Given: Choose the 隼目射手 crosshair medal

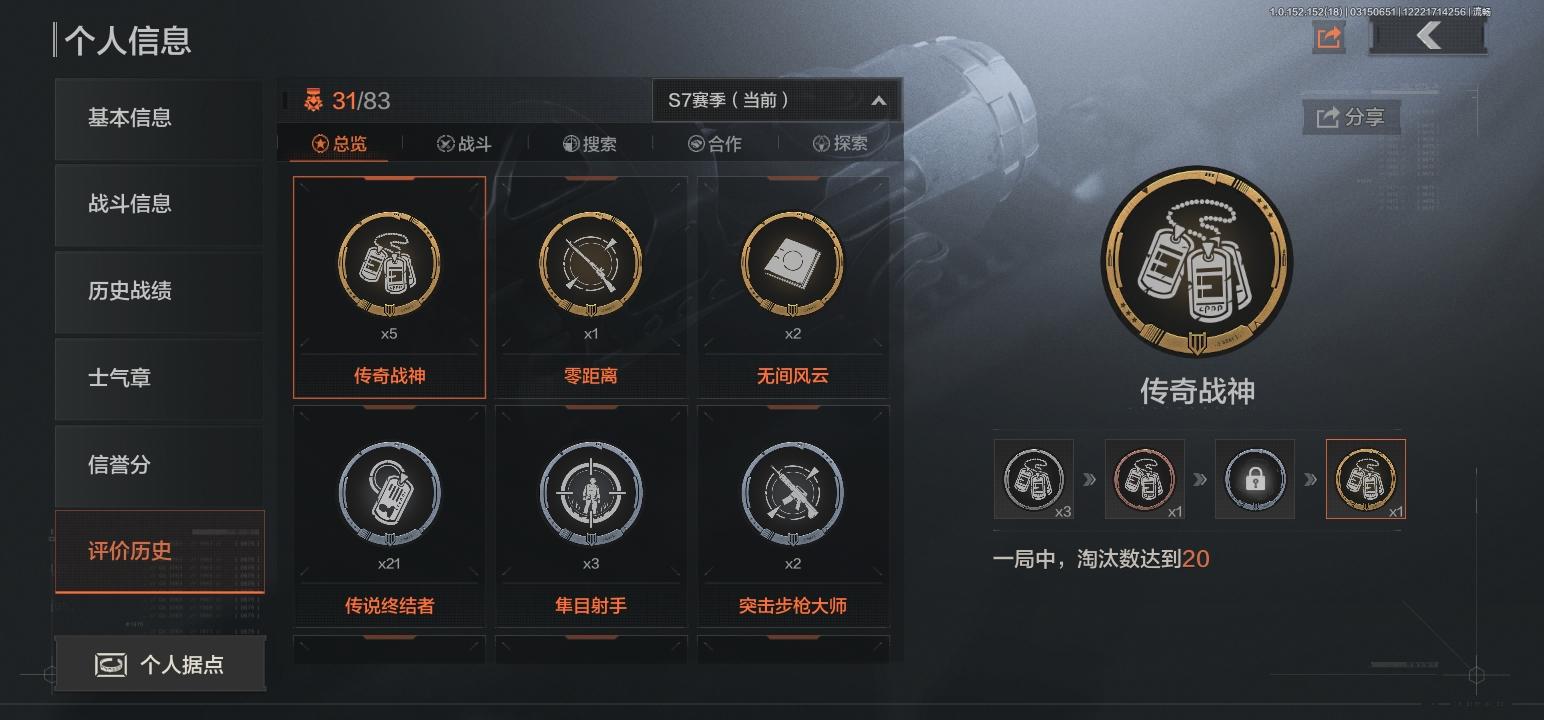Looking at the screenshot, I should 591,516.
